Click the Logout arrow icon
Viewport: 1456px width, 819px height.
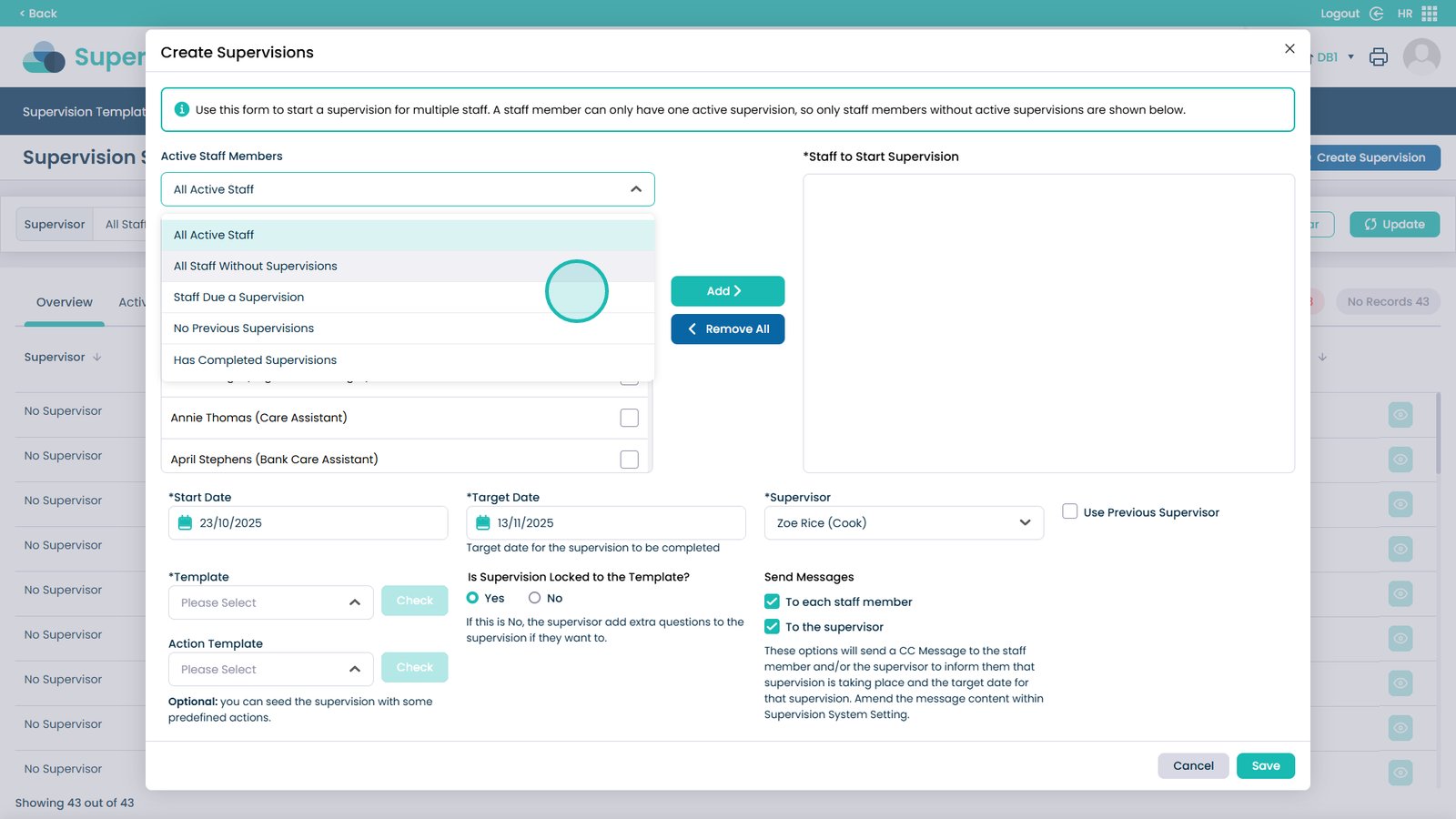[x=1376, y=14]
